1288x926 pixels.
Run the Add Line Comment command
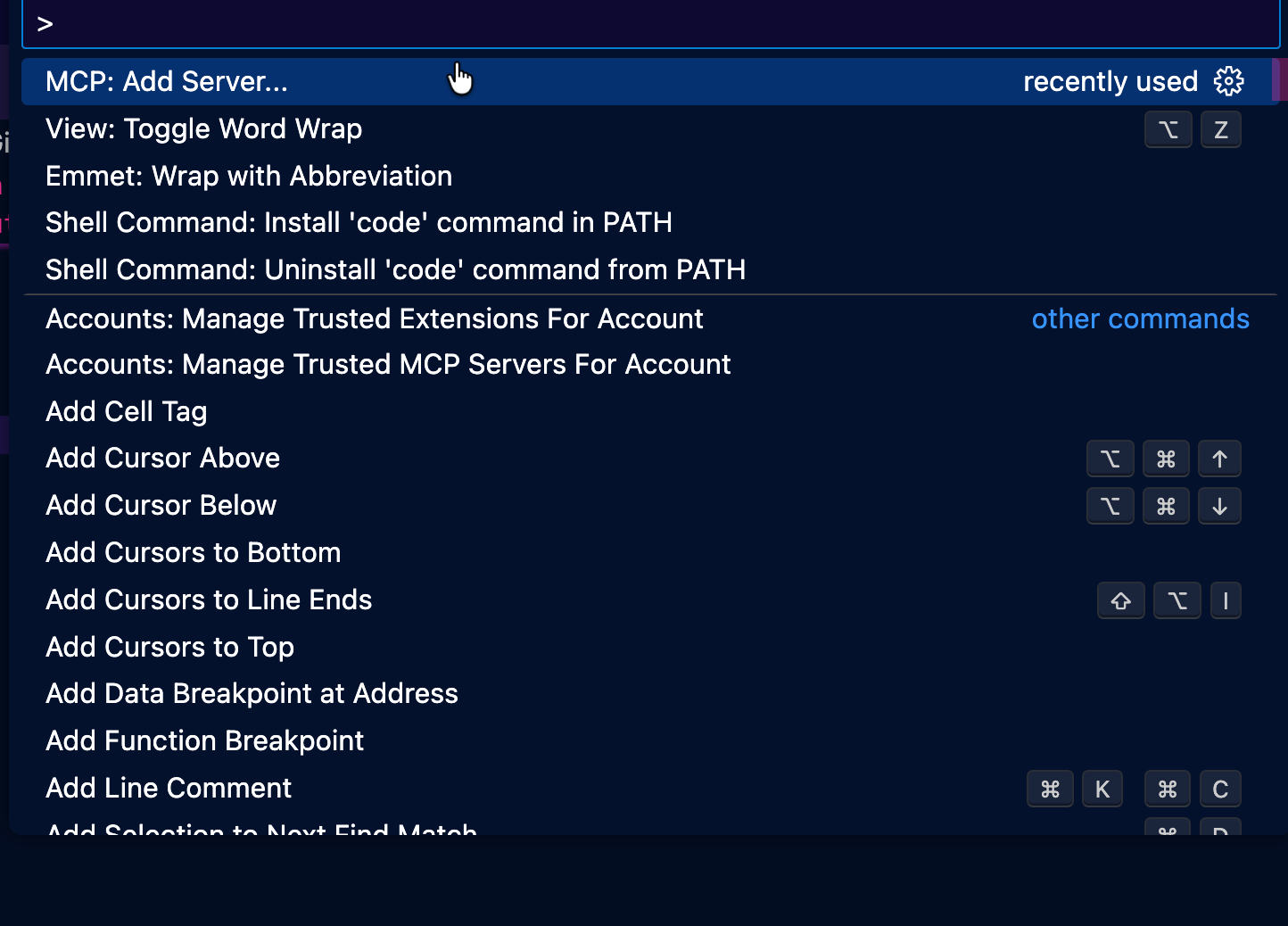coord(169,789)
